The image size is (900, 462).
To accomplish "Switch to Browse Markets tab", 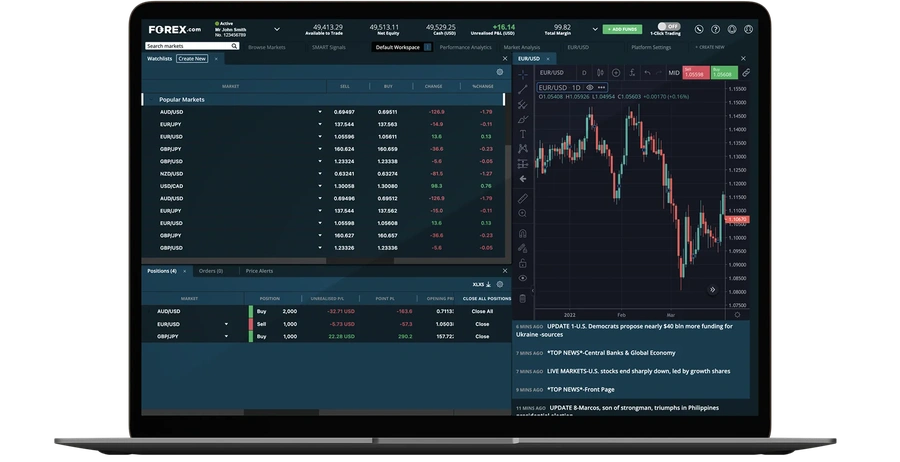I will (266, 47).
